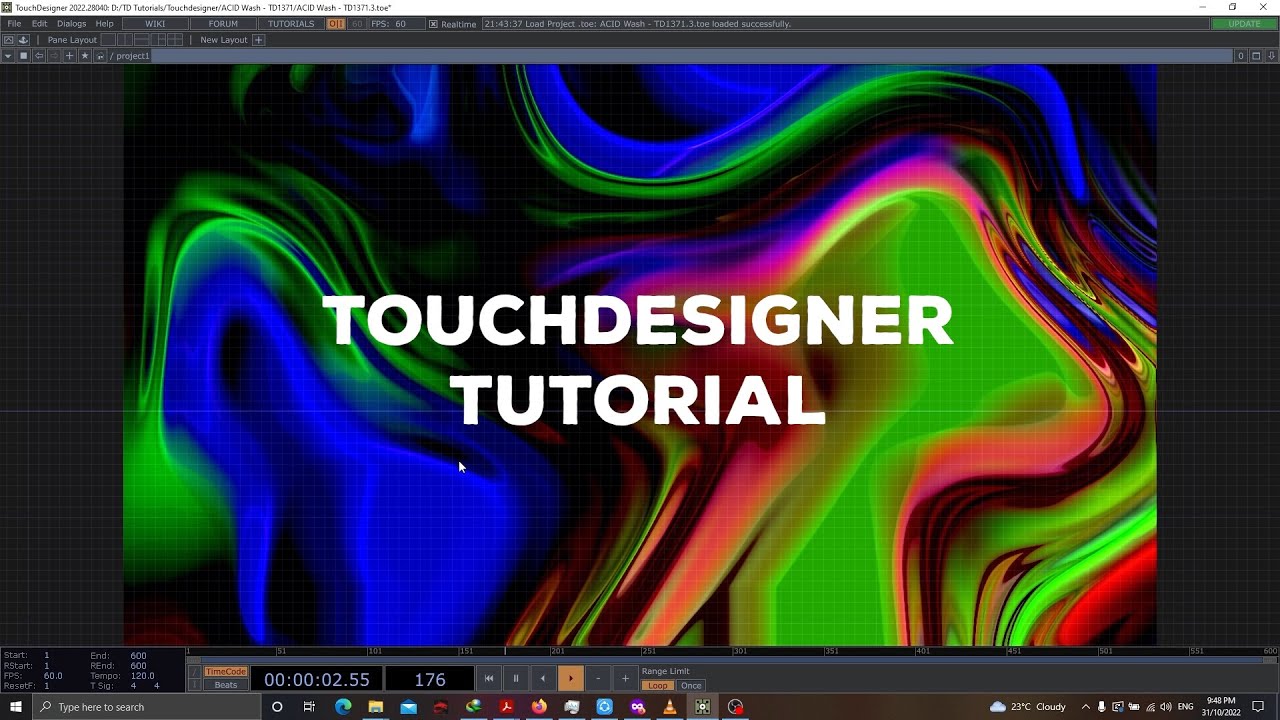Click the star bookmark icon in pane bar
The width and height of the screenshot is (1280, 720).
click(84, 56)
